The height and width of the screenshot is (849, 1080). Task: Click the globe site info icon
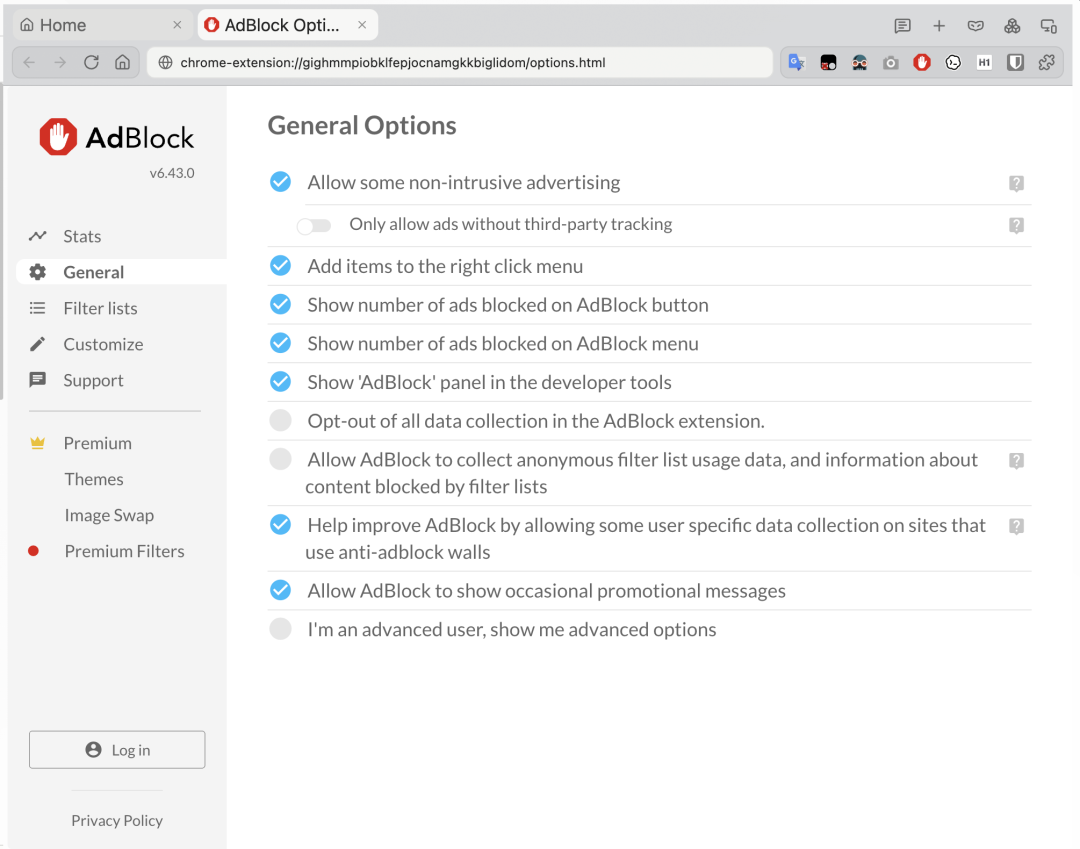click(165, 63)
